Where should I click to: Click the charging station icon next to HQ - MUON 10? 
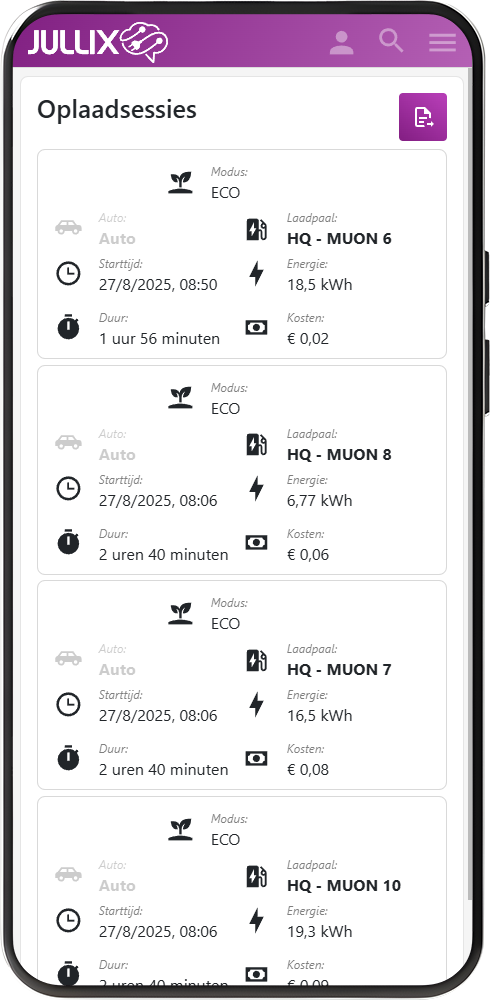256,876
